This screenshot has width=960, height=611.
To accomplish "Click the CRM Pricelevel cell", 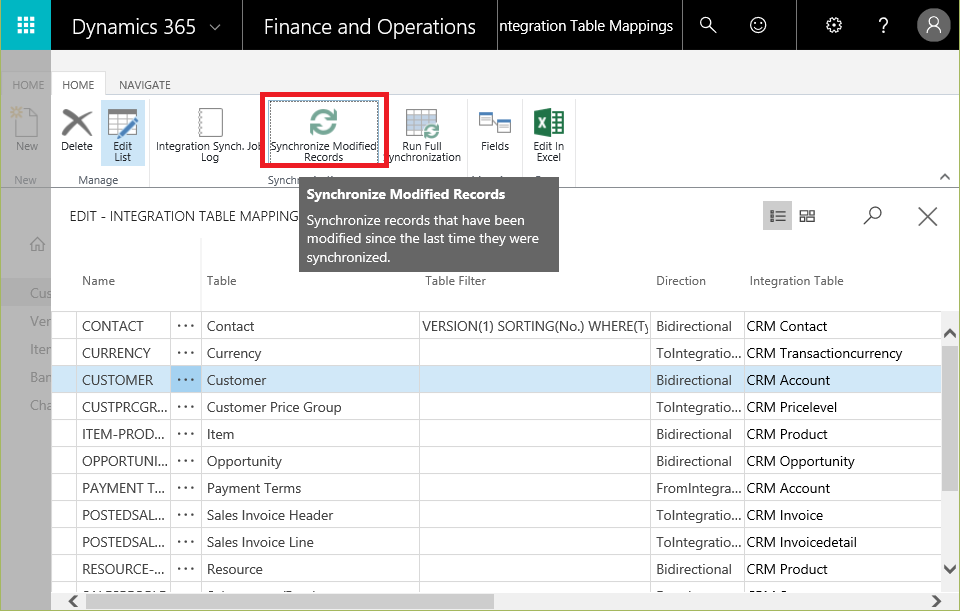I will click(x=842, y=407).
